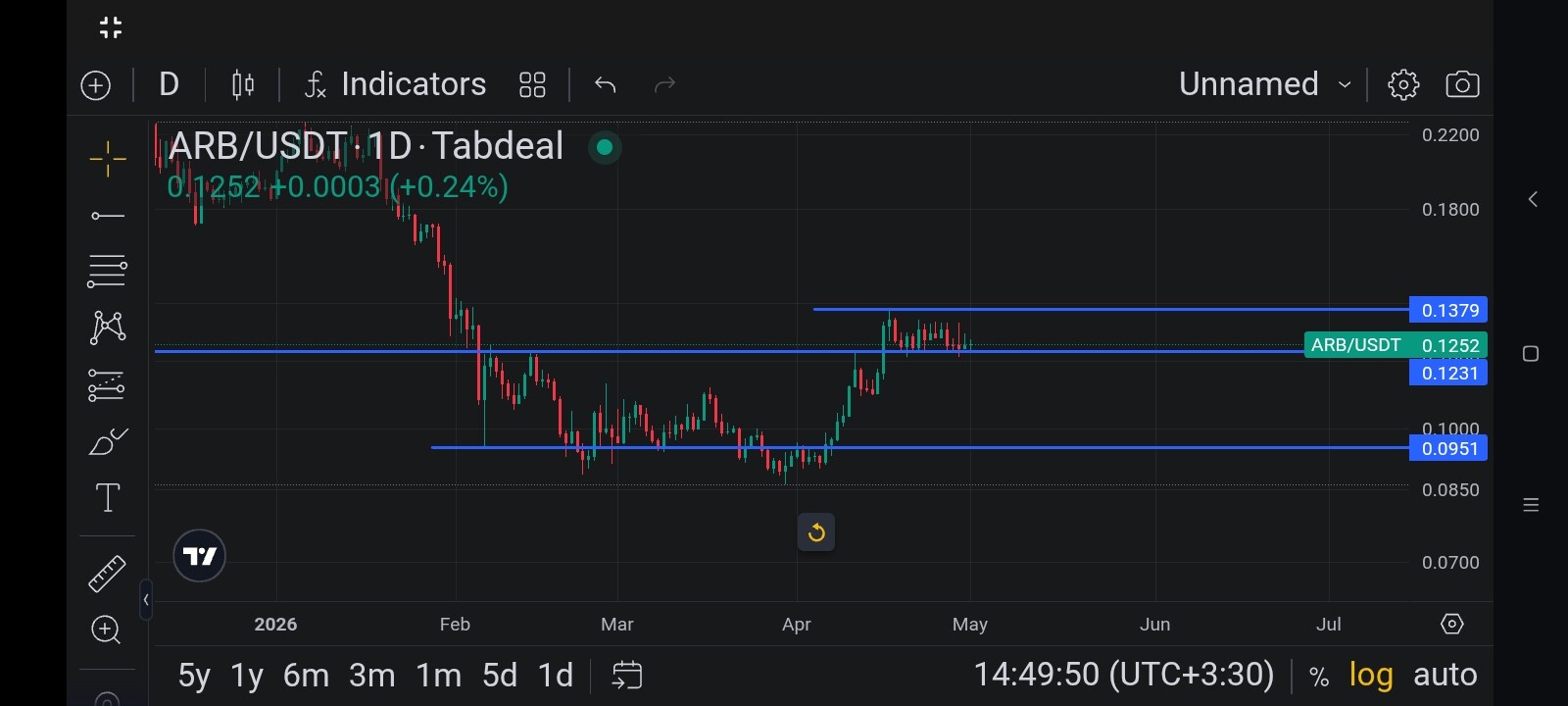The image size is (1568, 706).
Task: Open the D timeframe selector
Action: pyautogui.click(x=169, y=84)
